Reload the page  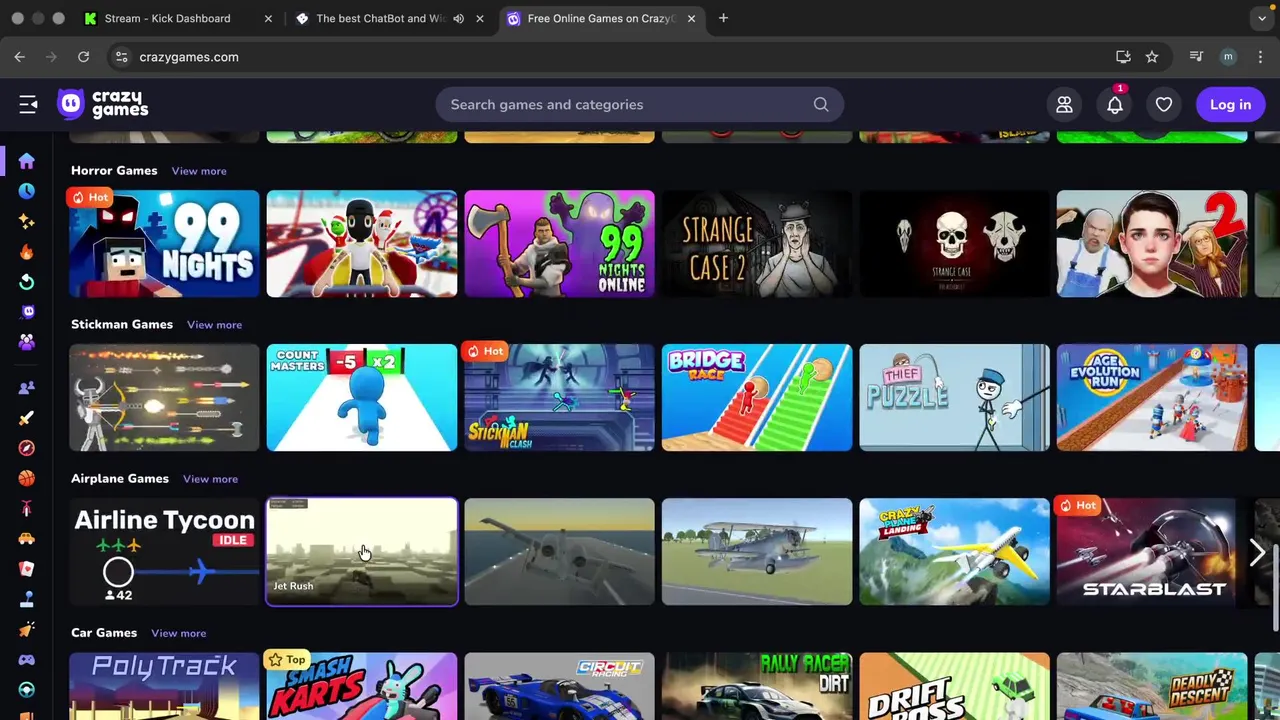click(x=84, y=57)
